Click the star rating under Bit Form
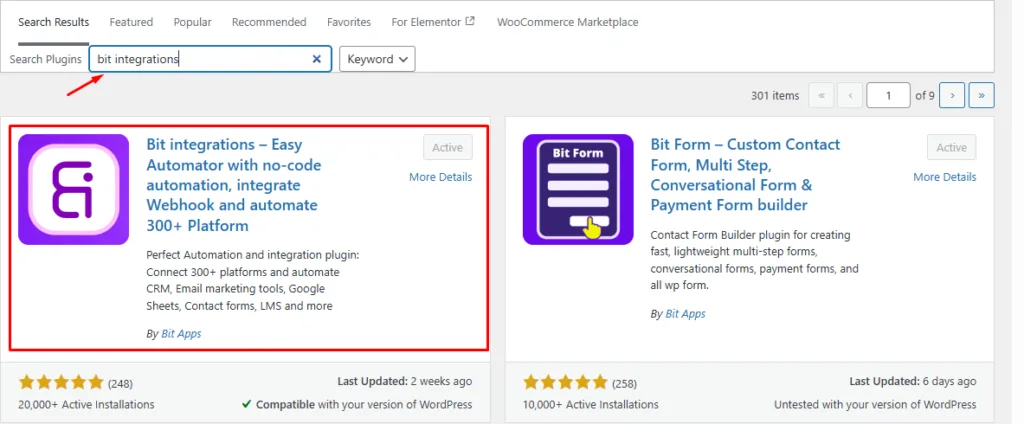This screenshot has height=424, width=1024. pos(565,382)
